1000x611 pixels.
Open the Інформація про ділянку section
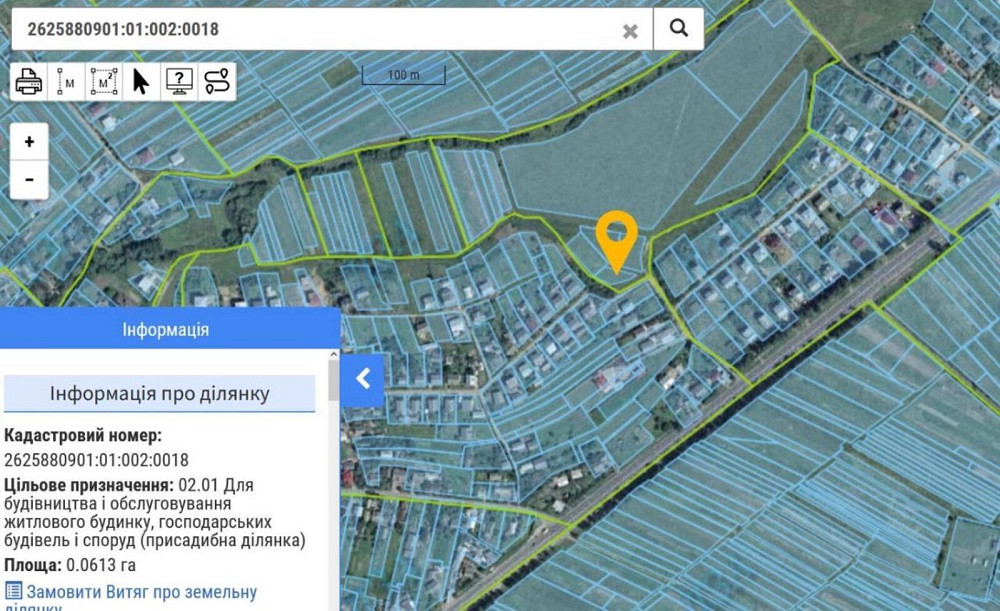160,393
